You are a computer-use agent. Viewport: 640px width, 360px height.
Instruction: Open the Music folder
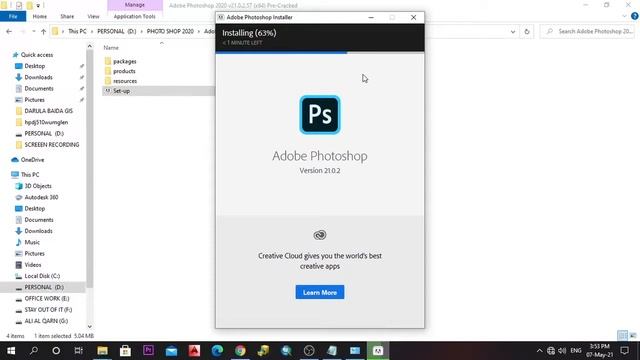[x=32, y=242]
